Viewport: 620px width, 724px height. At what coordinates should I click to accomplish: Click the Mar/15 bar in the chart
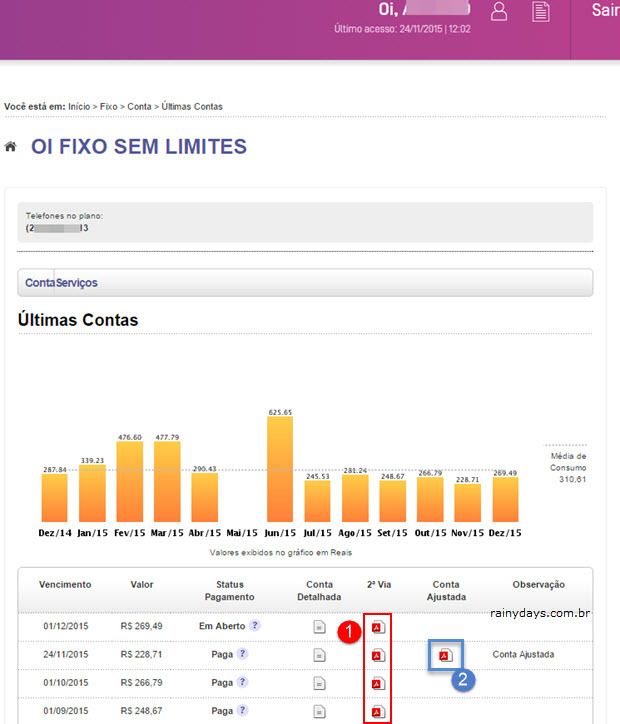(167, 482)
